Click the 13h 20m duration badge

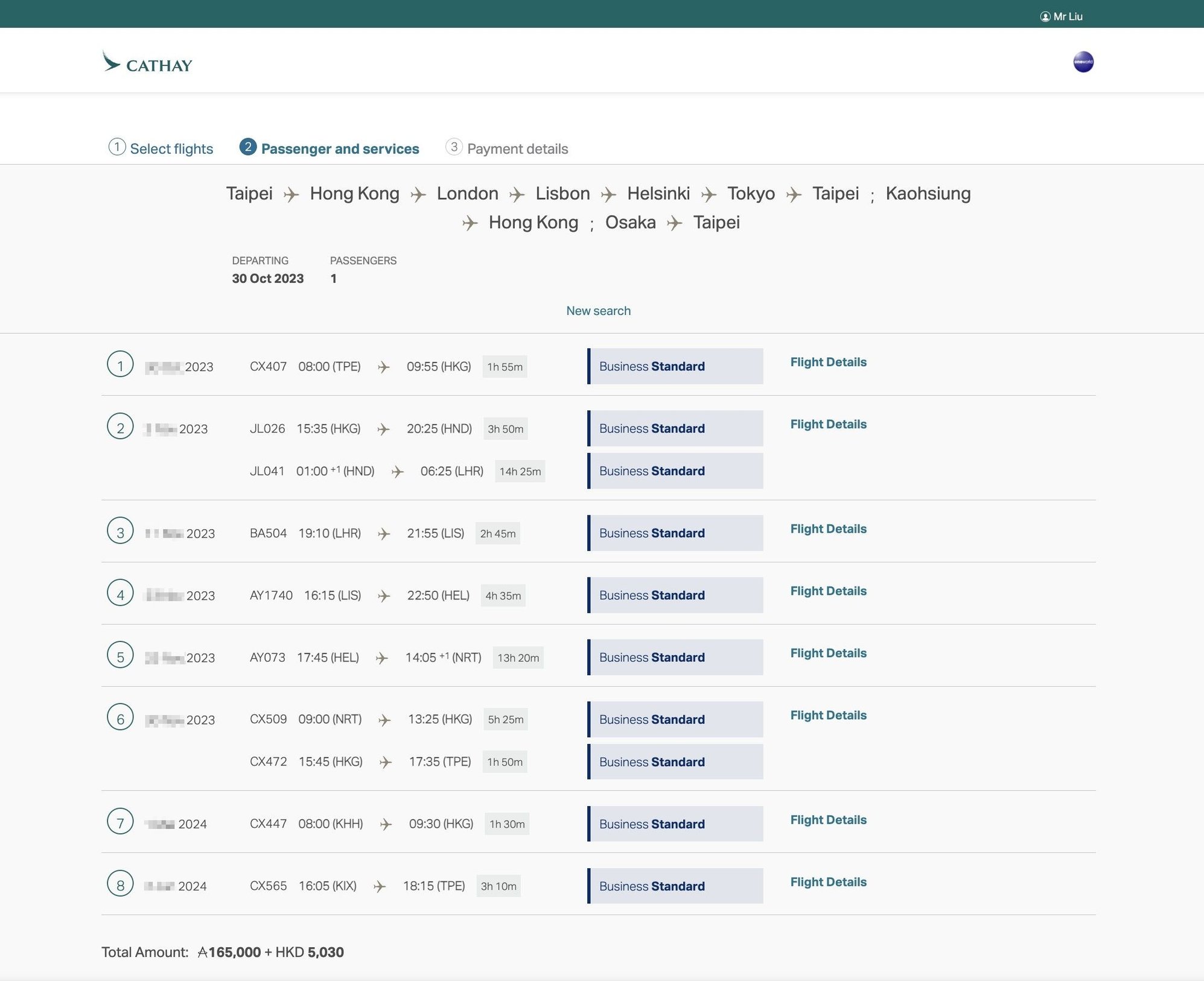[x=518, y=658]
